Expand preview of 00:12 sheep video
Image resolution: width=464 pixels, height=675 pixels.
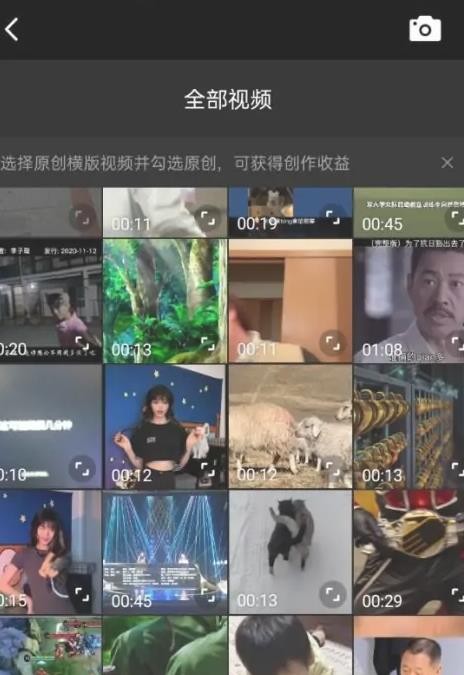click(333, 469)
